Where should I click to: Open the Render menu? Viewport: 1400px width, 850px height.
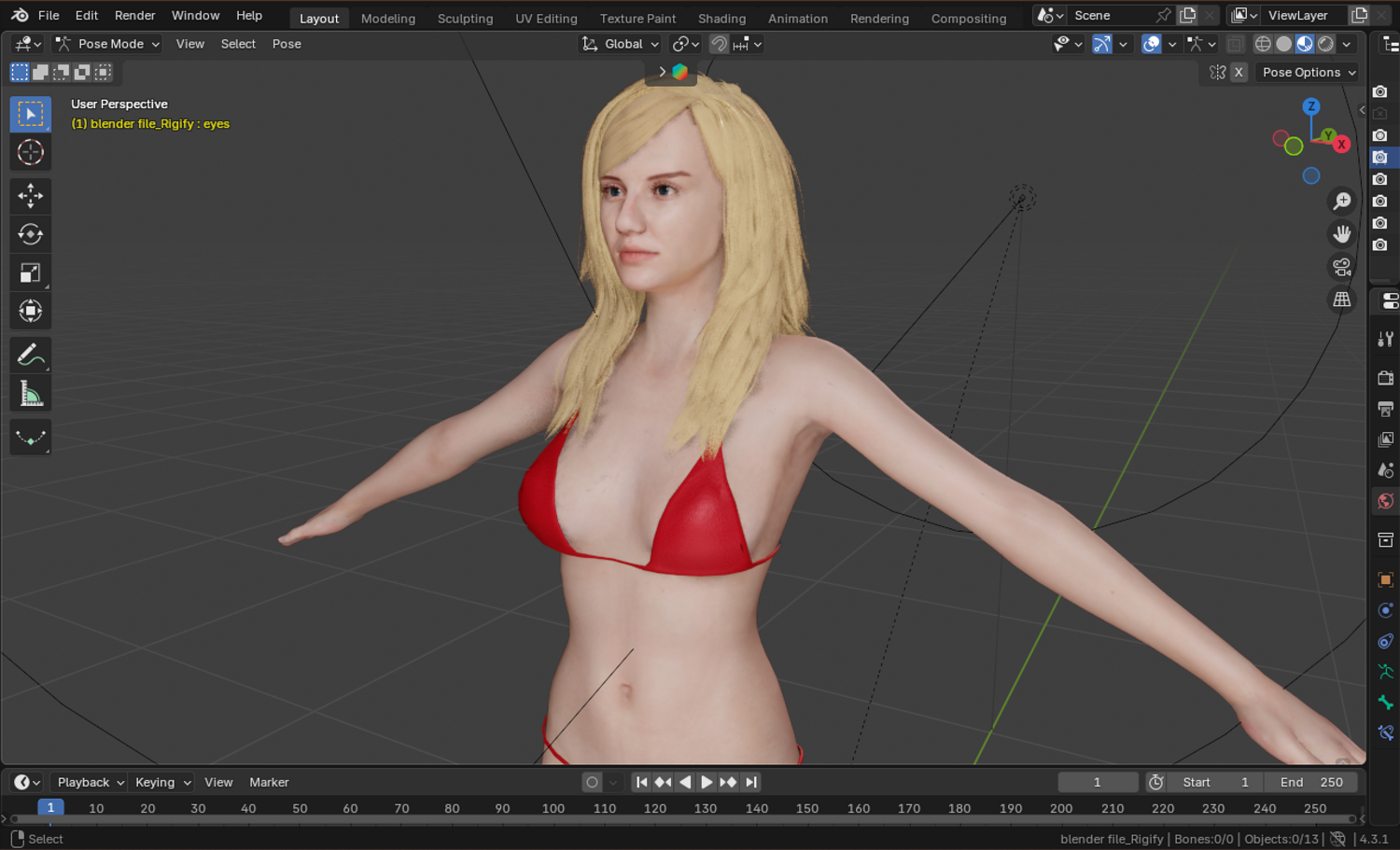(135, 15)
